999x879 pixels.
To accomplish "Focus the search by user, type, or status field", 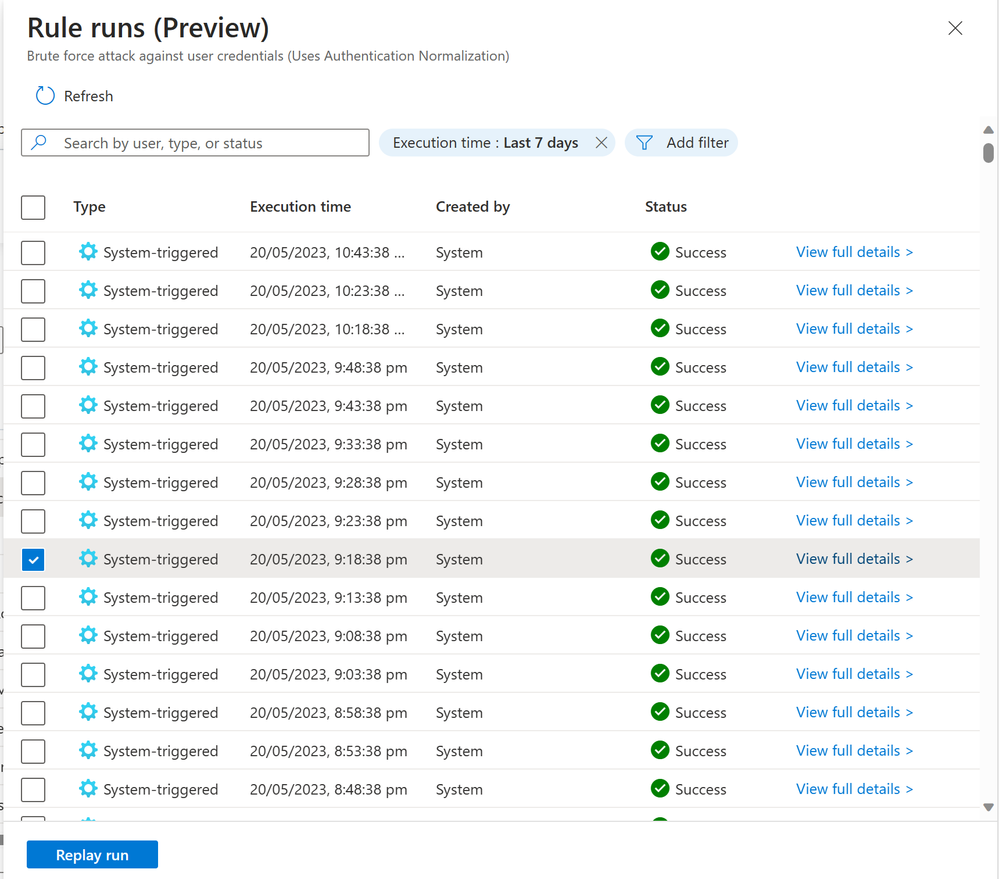I will tap(195, 143).
